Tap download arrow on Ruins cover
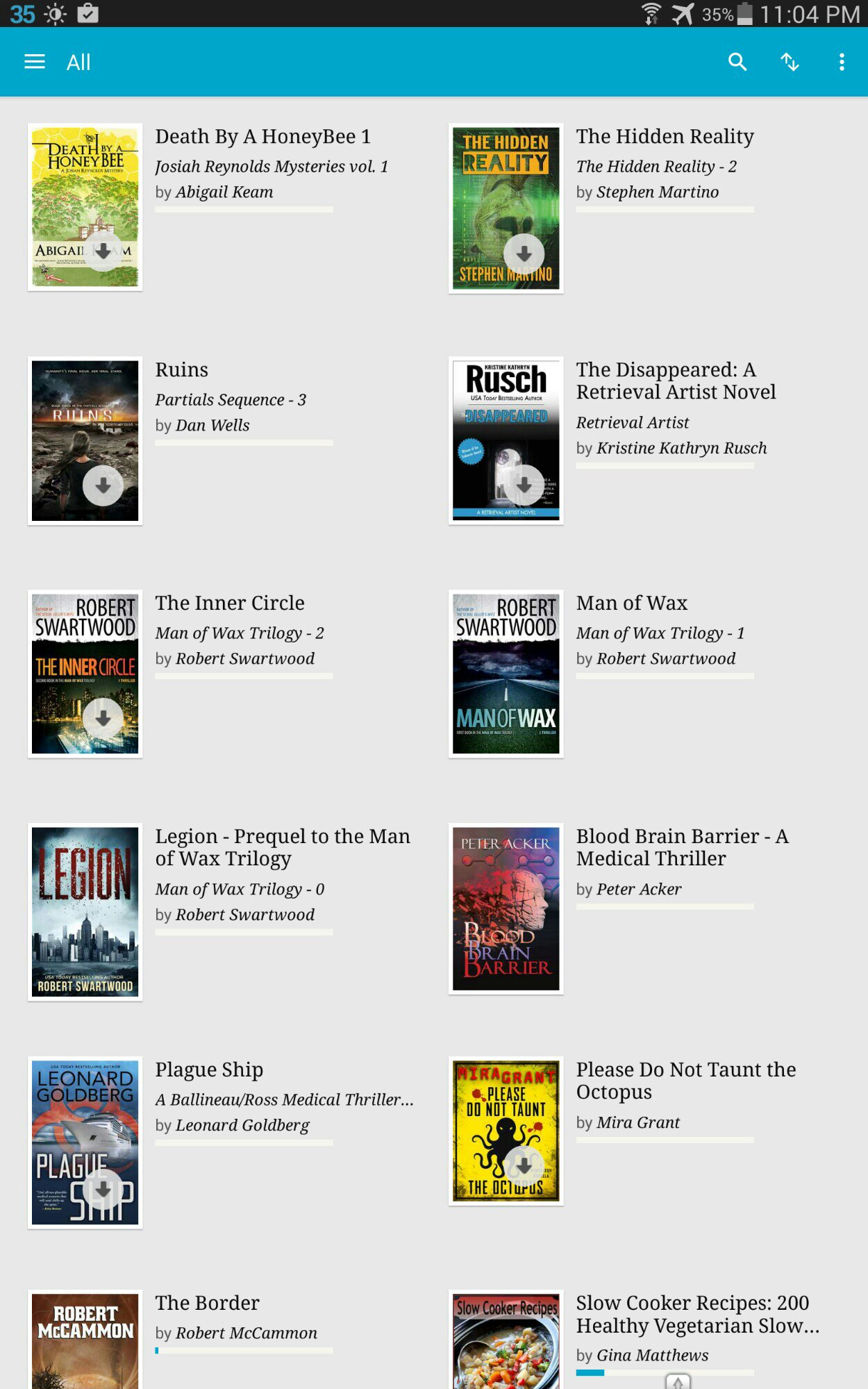This screenshot has width=868, height=1389. pos(103,485)
